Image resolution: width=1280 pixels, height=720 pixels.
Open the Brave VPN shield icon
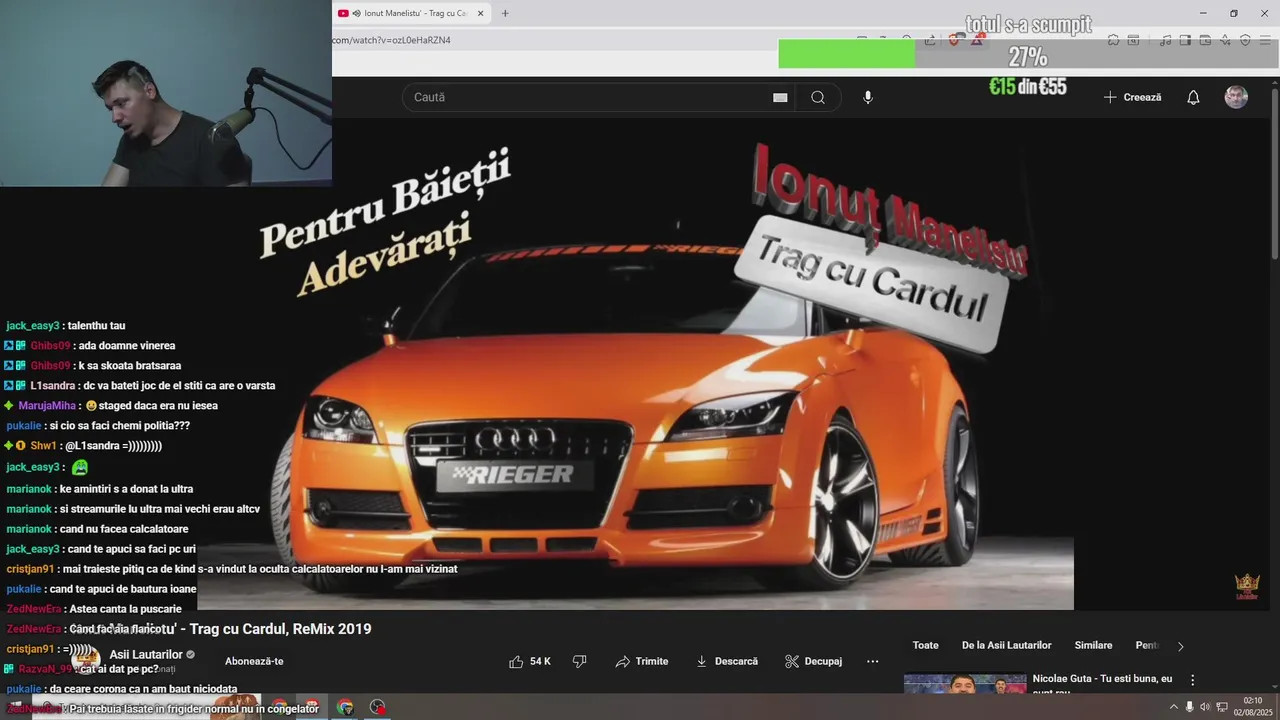1245,40
